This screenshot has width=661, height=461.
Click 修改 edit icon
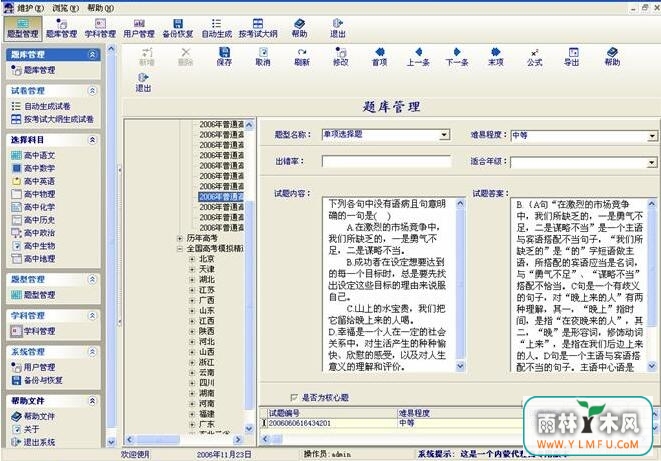coord(341,57)
